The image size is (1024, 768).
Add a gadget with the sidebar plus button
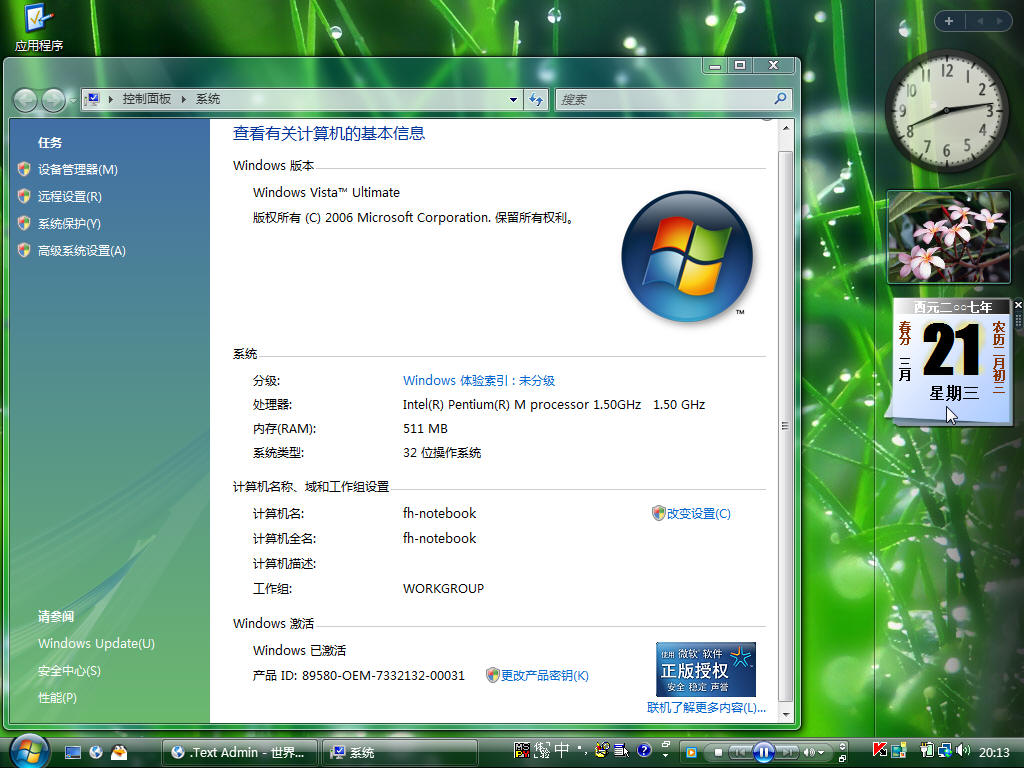point(949,22)
